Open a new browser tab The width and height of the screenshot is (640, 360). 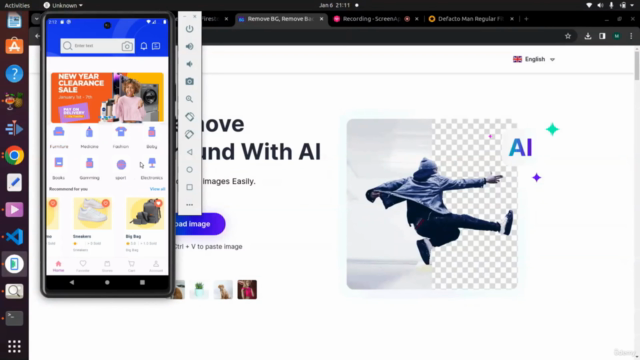point(526,19)
